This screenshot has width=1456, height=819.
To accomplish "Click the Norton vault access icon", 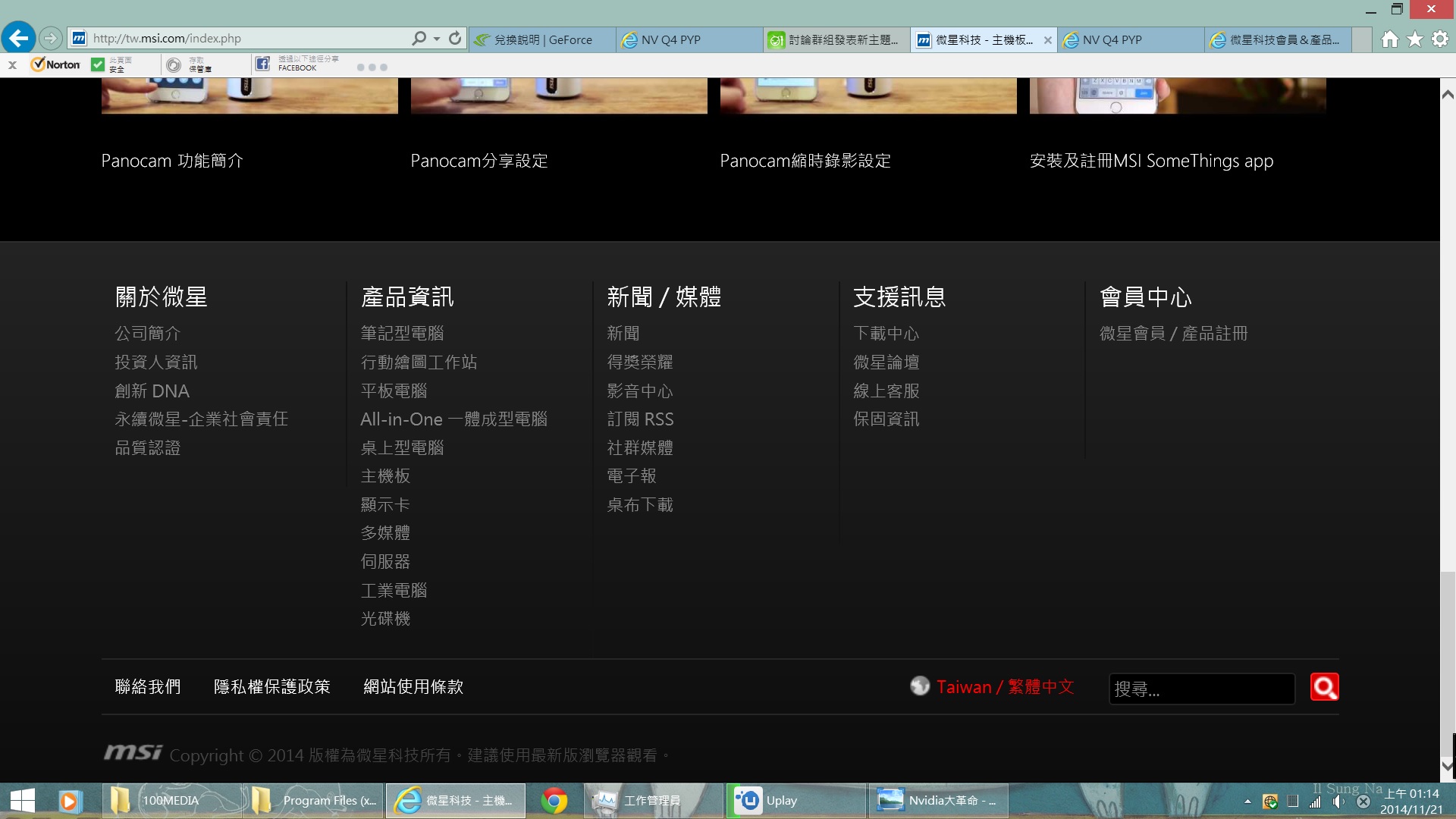I will (174, 65).
